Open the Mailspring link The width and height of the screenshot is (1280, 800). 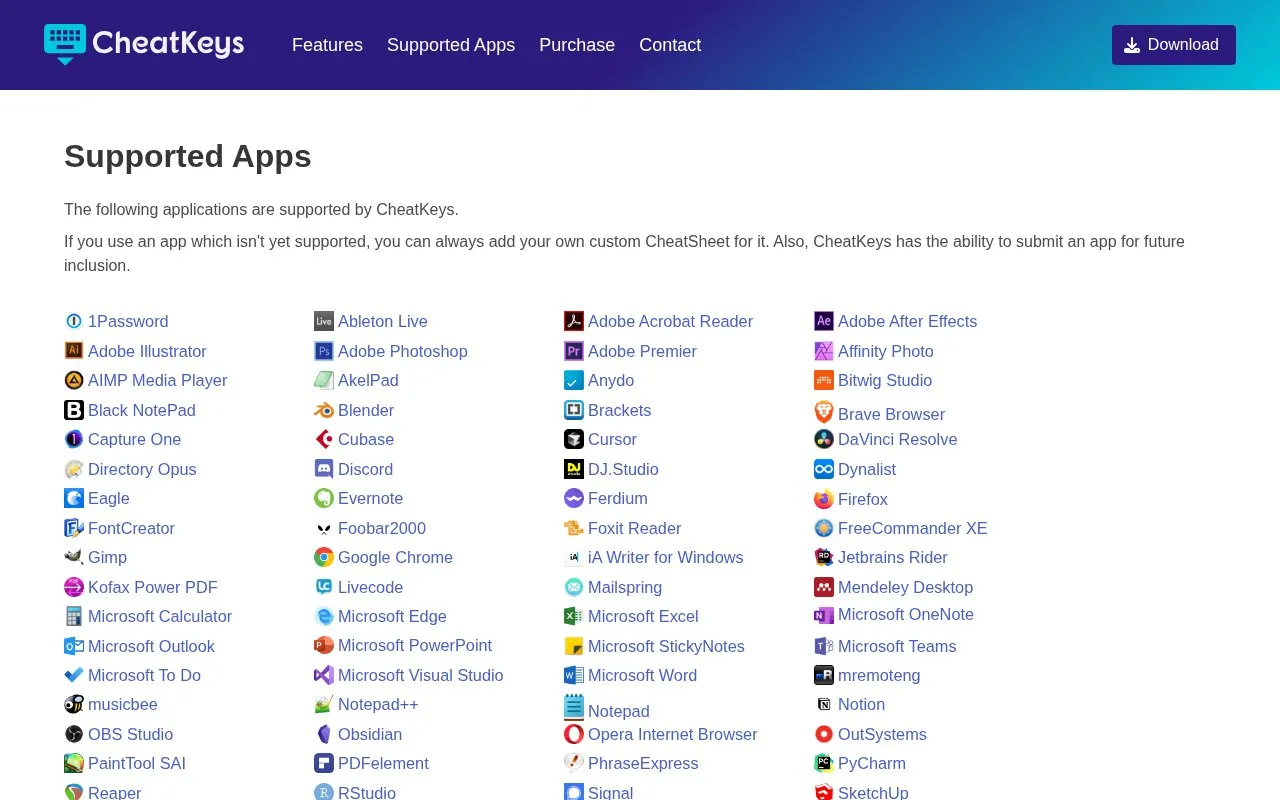tap(625, 587)
